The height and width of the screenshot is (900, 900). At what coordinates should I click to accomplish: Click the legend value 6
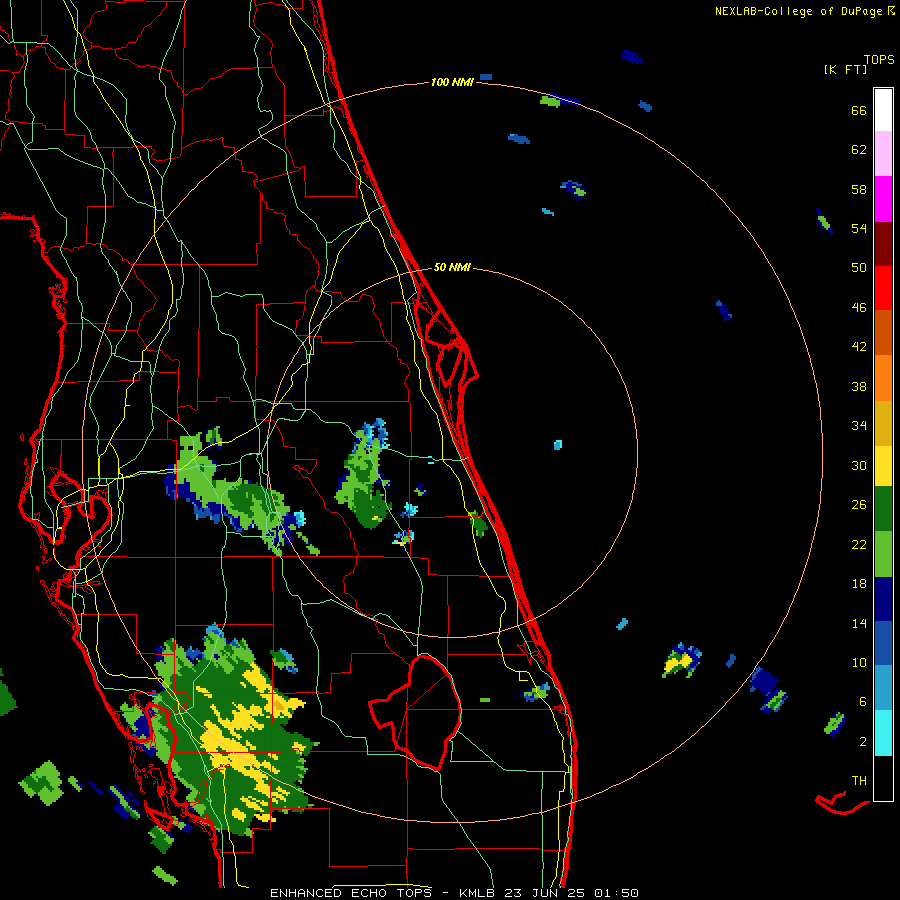tap(862, 701)
